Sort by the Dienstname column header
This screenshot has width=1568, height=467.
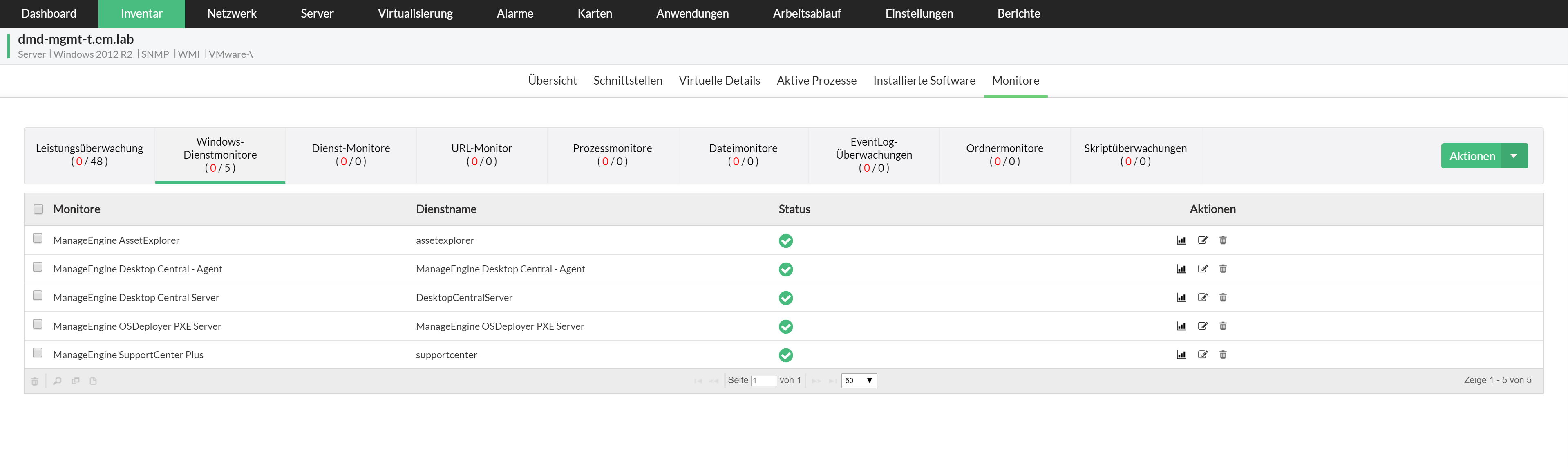445,209
